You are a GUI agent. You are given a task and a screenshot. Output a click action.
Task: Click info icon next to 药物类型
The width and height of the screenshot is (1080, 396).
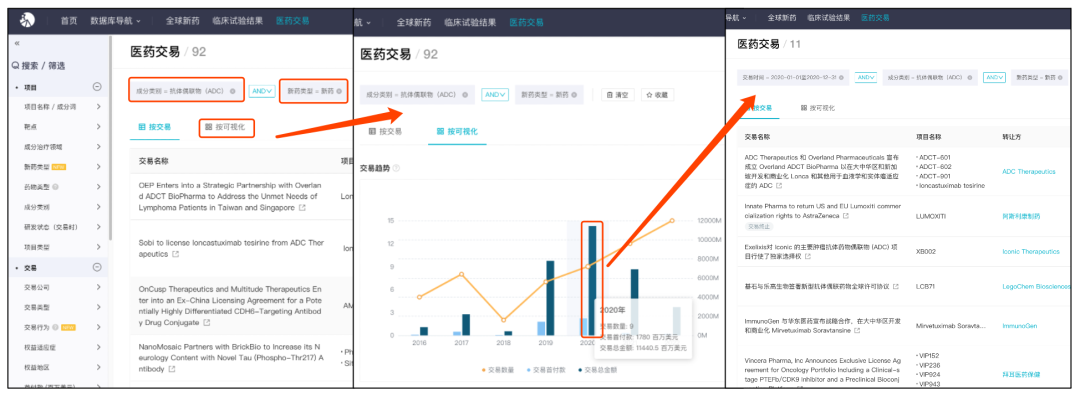pos(55,187)
